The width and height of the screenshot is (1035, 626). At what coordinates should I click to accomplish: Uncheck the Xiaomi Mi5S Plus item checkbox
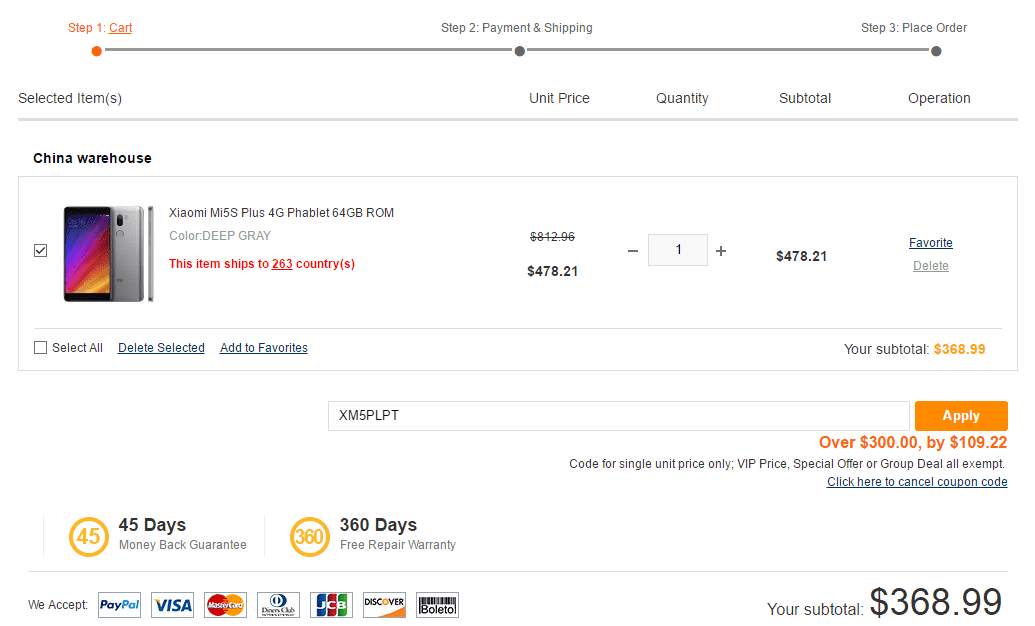[41, 251]
